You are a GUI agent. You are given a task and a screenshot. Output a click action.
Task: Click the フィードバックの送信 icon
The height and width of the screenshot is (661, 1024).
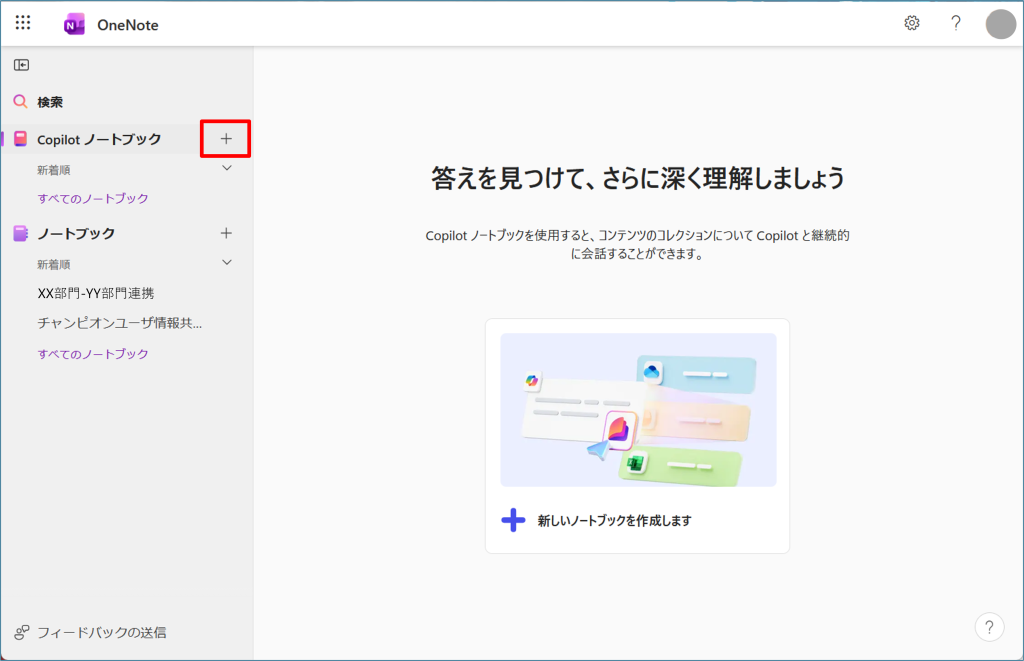coord(22,632)
